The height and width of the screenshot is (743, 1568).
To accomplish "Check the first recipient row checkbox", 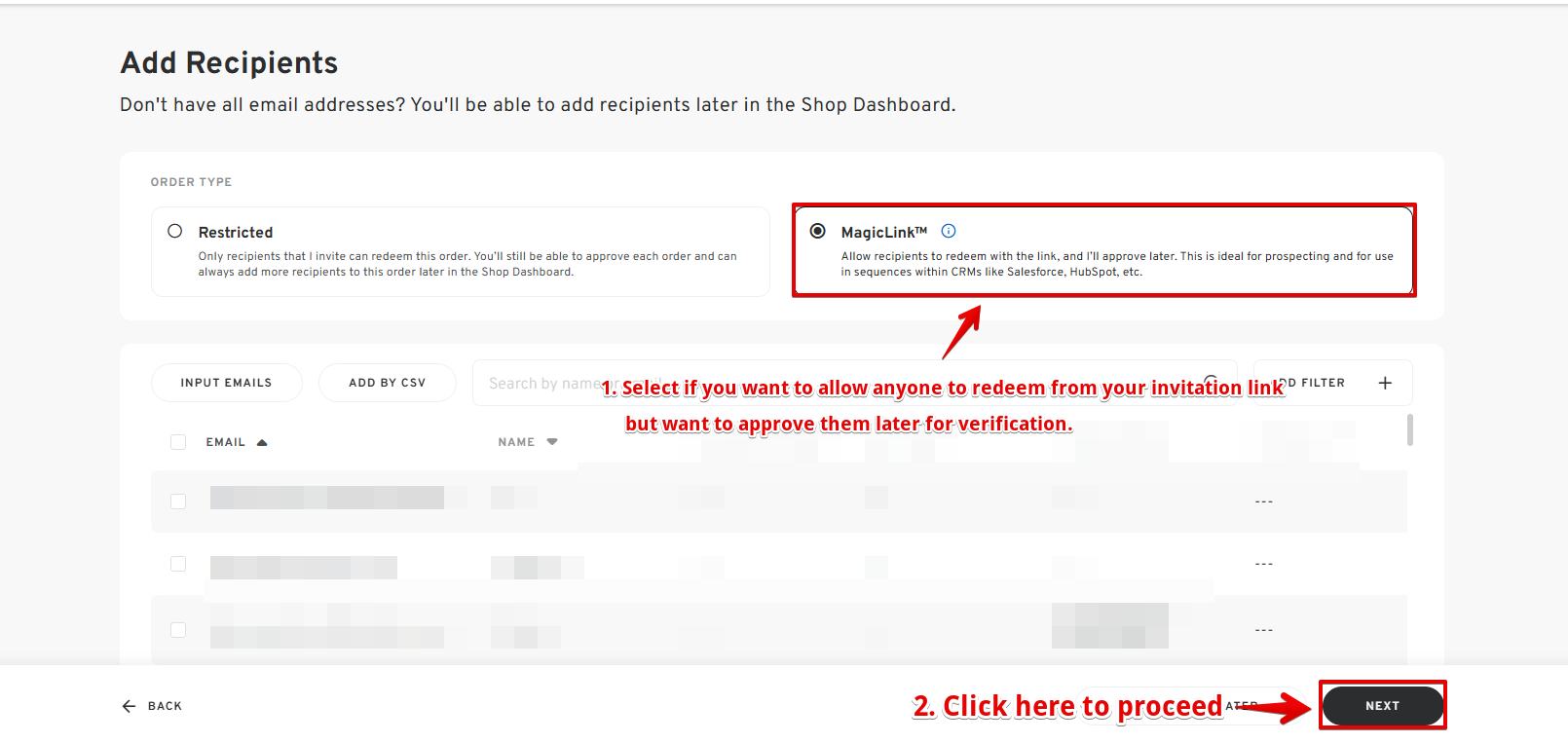I will [178, 502].
